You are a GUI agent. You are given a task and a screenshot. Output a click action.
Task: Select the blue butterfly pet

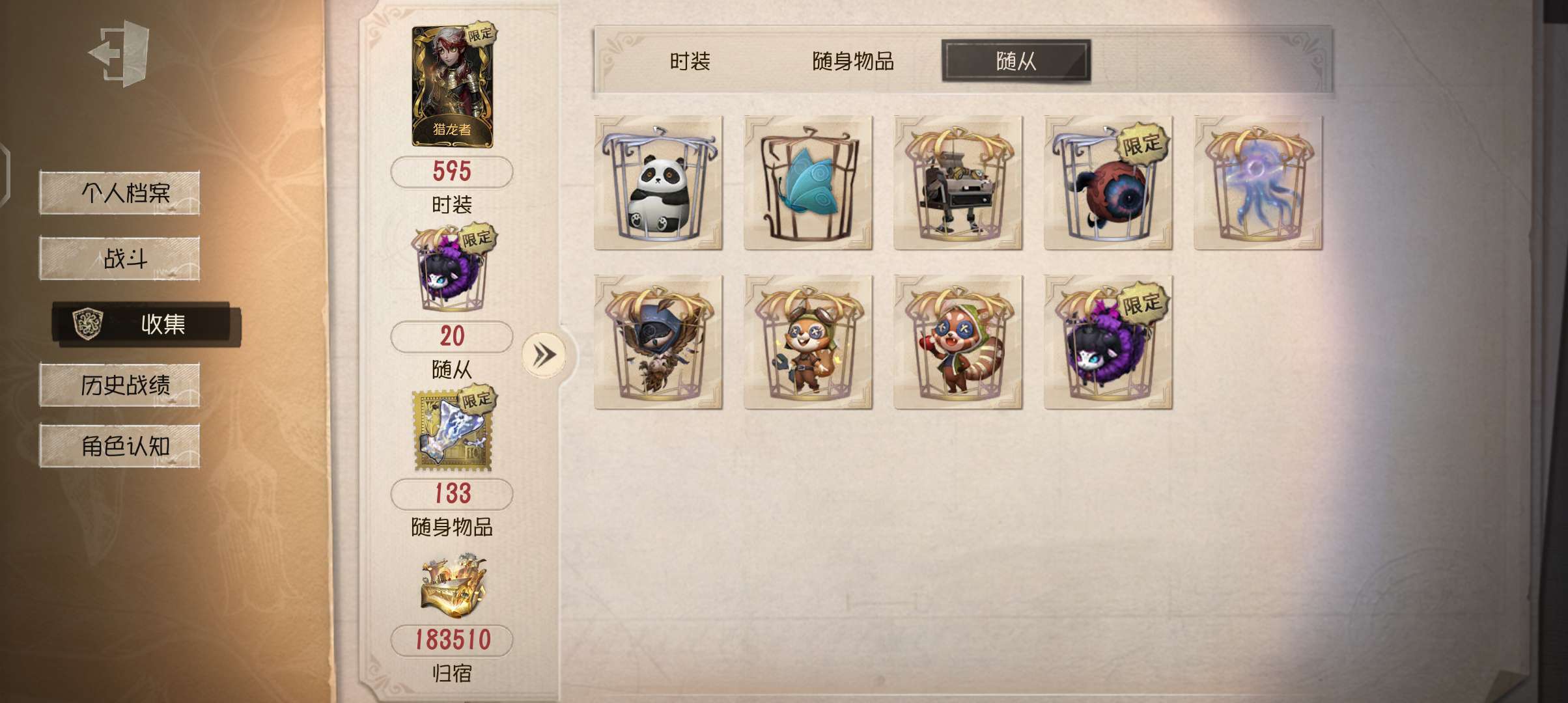808,182
